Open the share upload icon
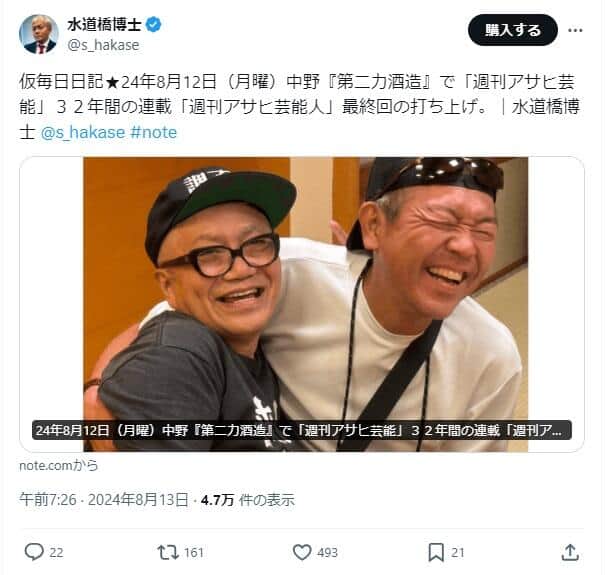 [570, 552]
